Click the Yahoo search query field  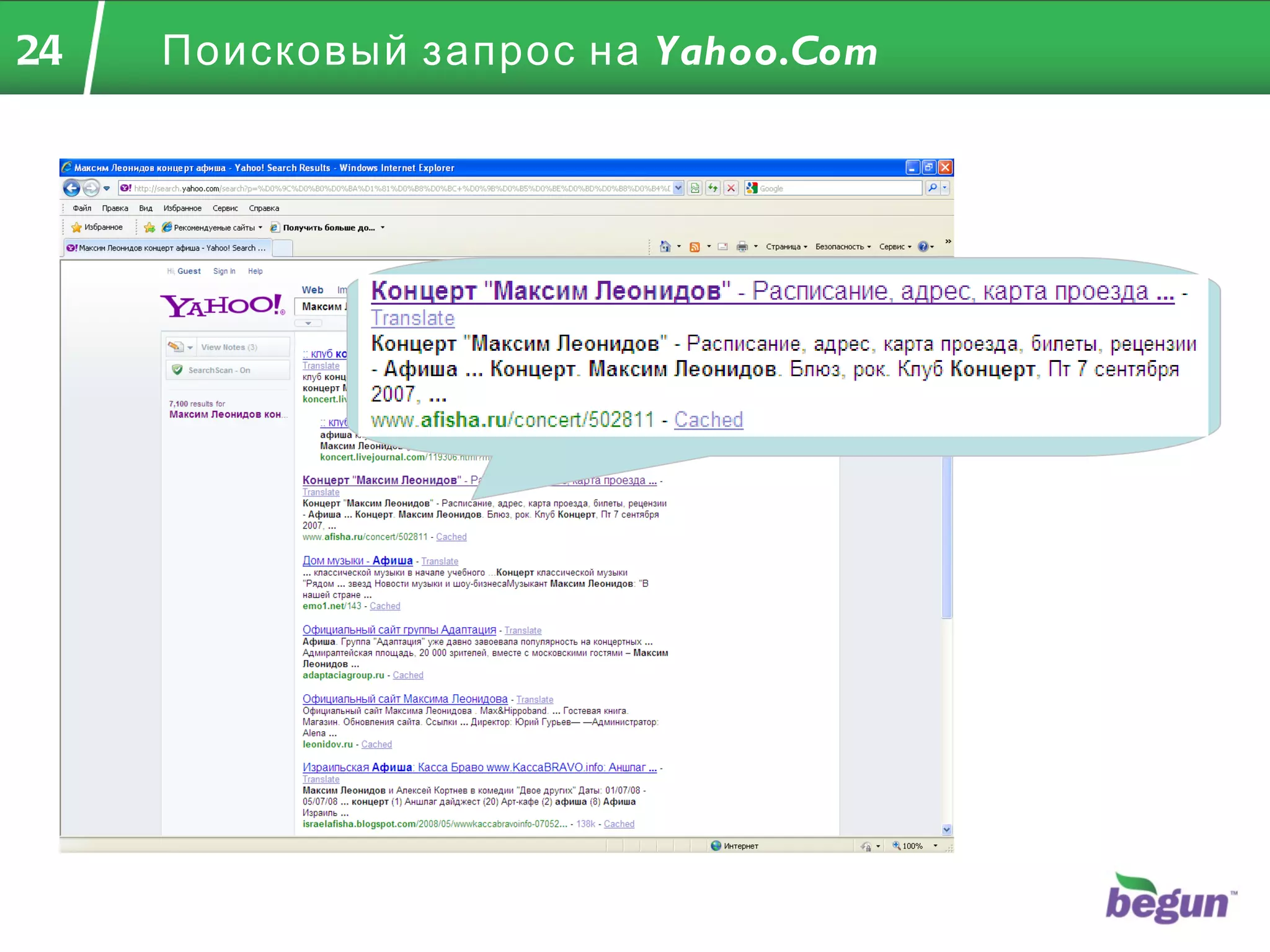point(321,306)
